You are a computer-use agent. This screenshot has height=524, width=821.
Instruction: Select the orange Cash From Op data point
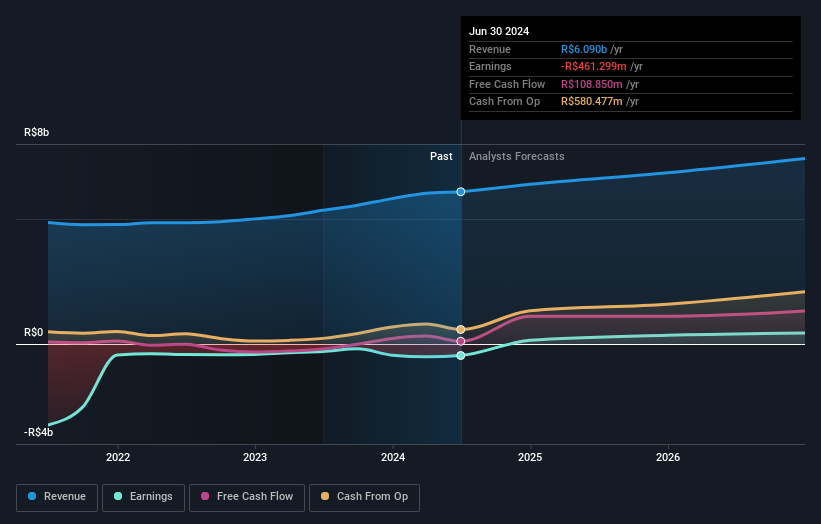click(461, 330)
